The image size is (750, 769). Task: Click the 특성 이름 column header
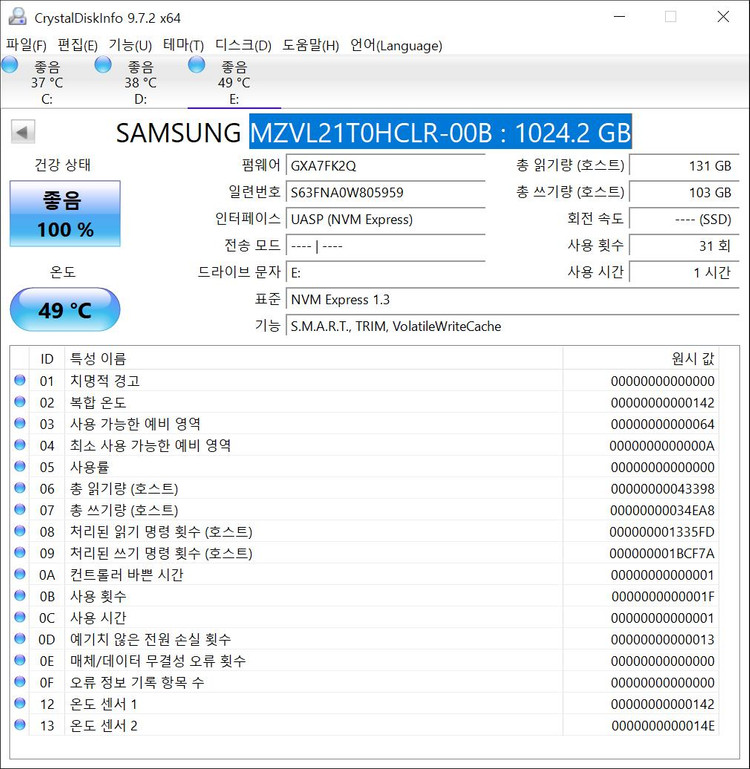point(313,359)
